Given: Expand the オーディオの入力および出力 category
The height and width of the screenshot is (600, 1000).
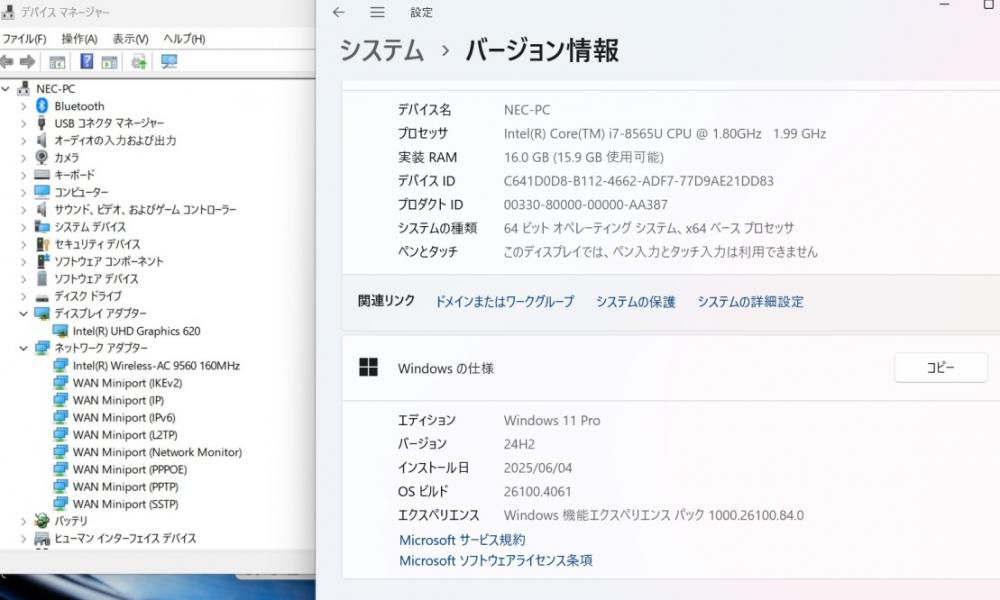Looking at the screenshot, I should tap(24, 141).
